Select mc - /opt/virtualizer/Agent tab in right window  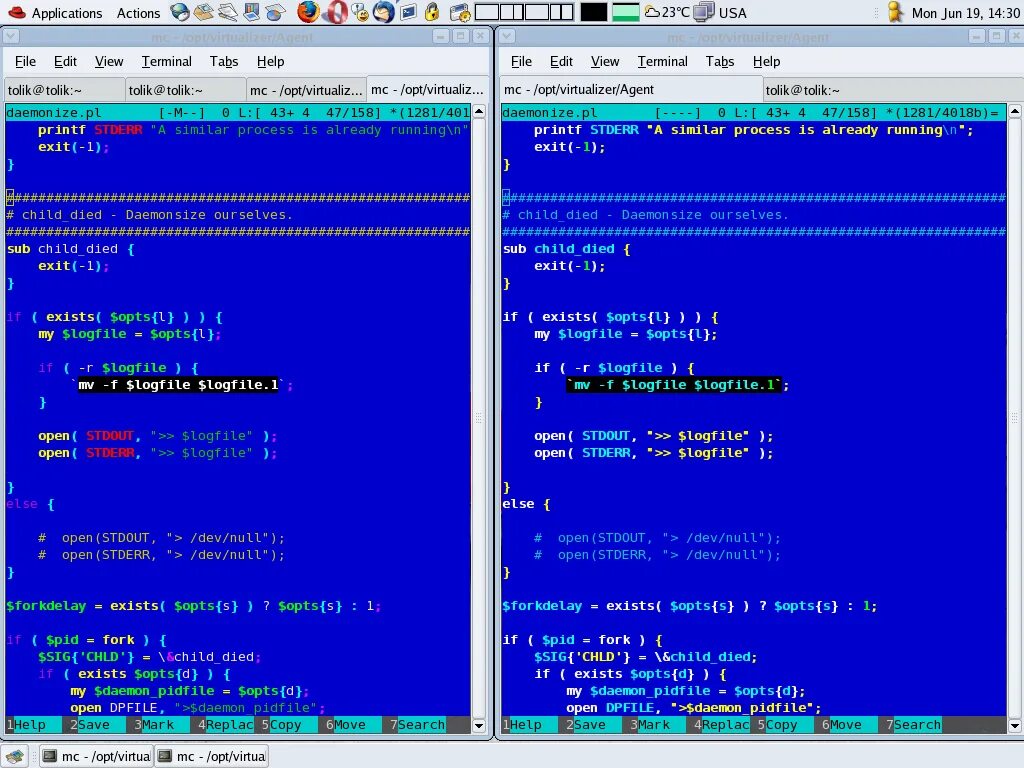tap(631, 90)
